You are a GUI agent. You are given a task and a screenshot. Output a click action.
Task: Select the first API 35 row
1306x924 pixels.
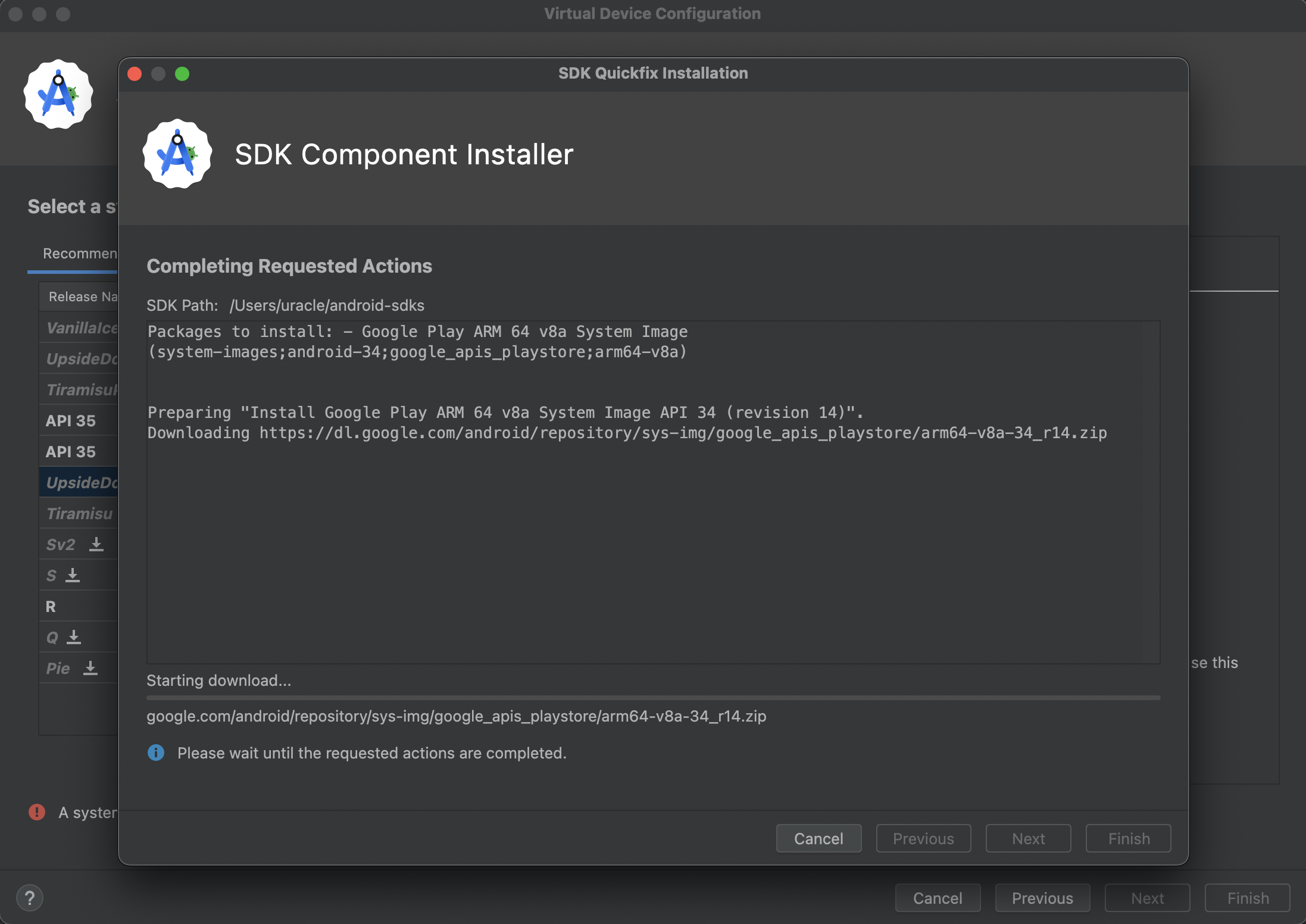coord(79,420)
